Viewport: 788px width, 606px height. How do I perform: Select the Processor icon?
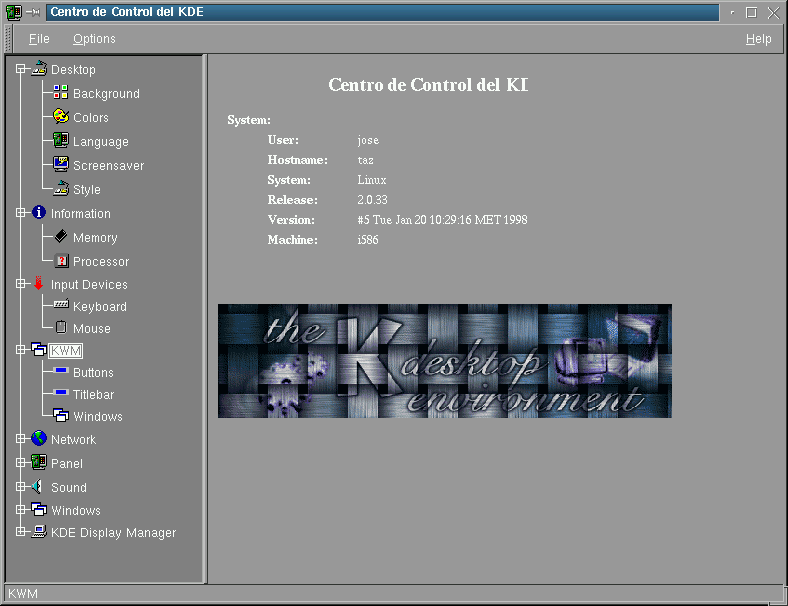pos(61,261)
